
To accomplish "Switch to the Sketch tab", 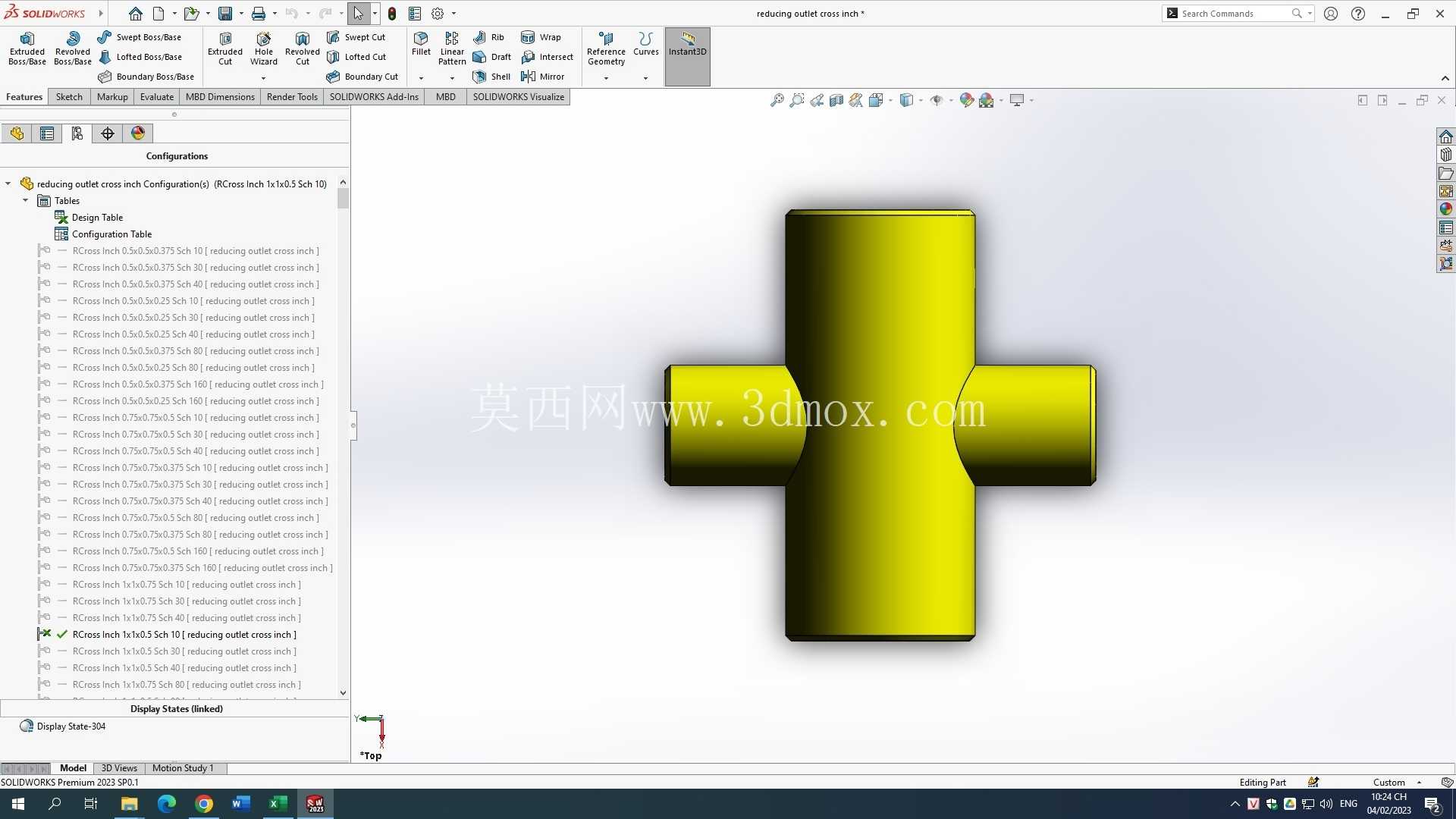I will click(69, 96).
